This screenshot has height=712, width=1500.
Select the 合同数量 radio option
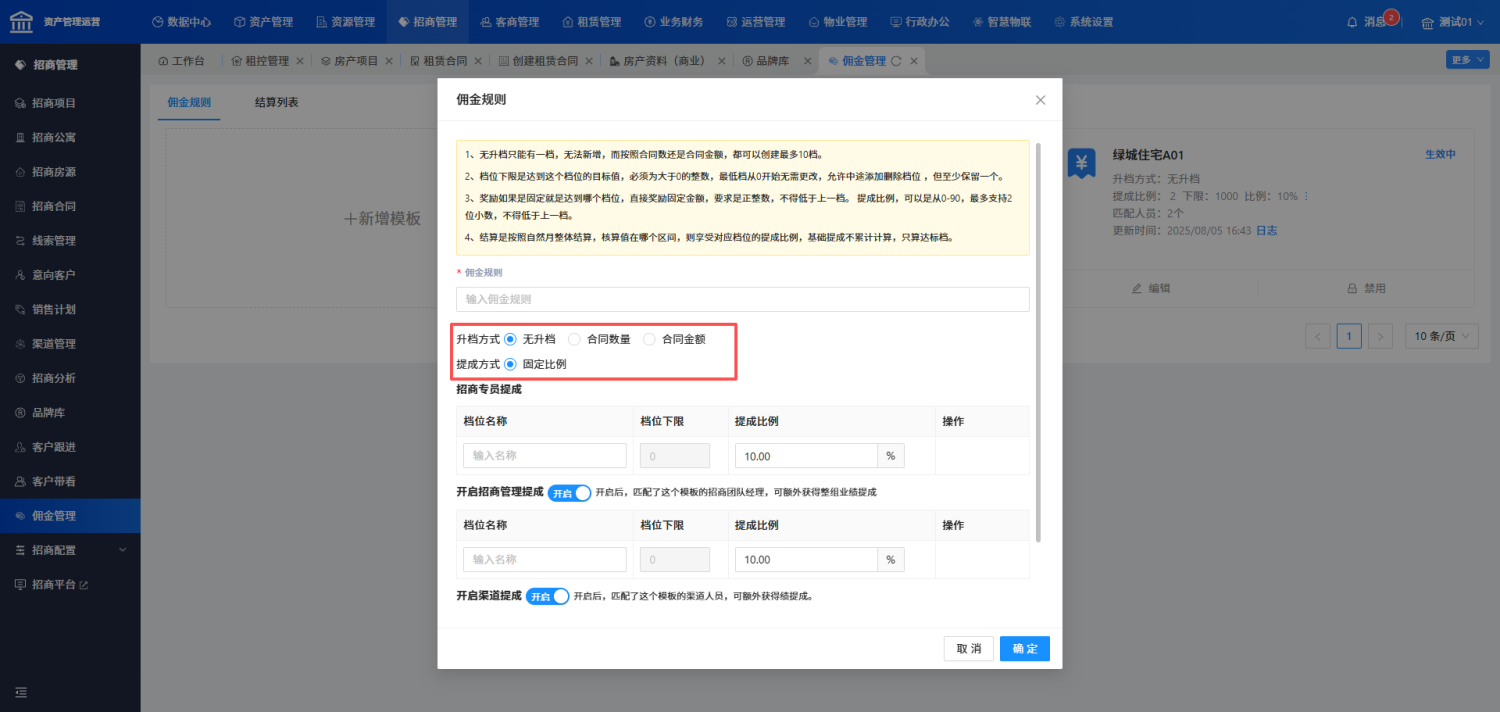pyautogui.click(x=599, y=339)
